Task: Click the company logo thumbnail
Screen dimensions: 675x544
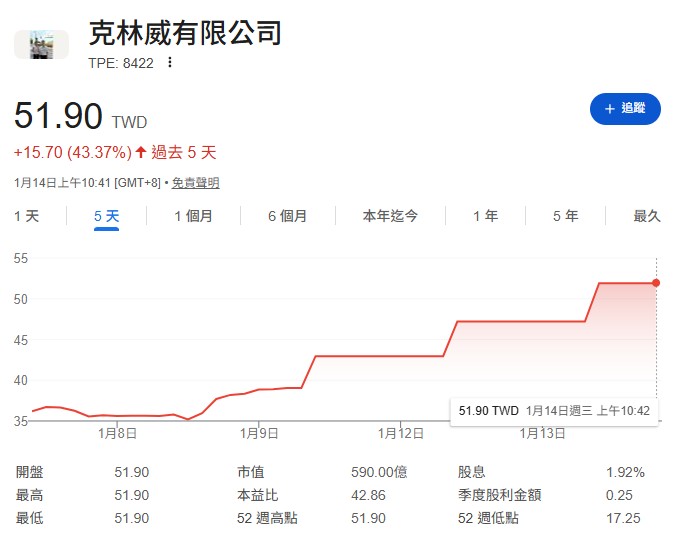Action: (x=41, y=44)
